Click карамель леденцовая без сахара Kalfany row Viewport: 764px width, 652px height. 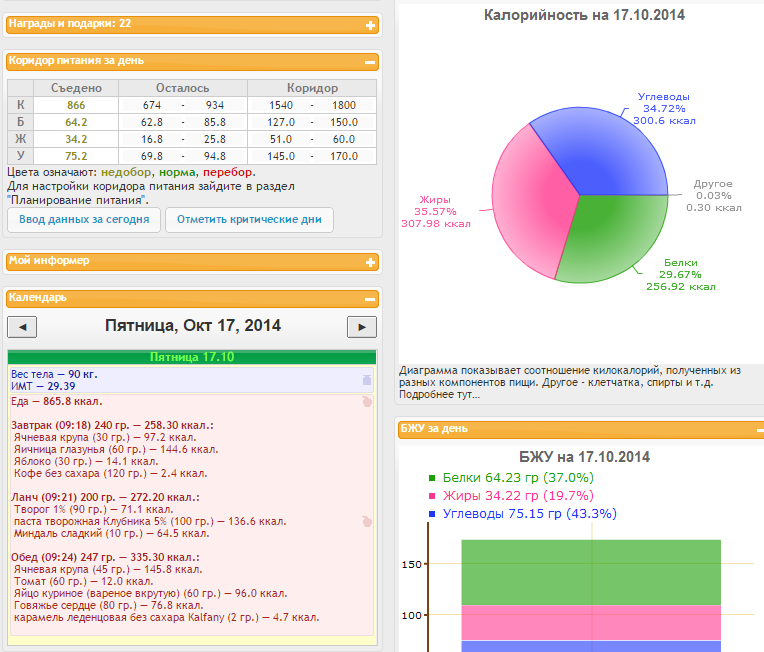(x=167, y=617)
